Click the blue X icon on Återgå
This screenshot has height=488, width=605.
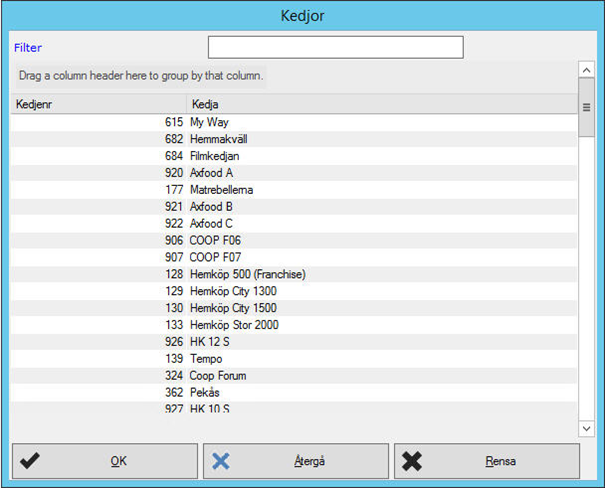[221, 461]
